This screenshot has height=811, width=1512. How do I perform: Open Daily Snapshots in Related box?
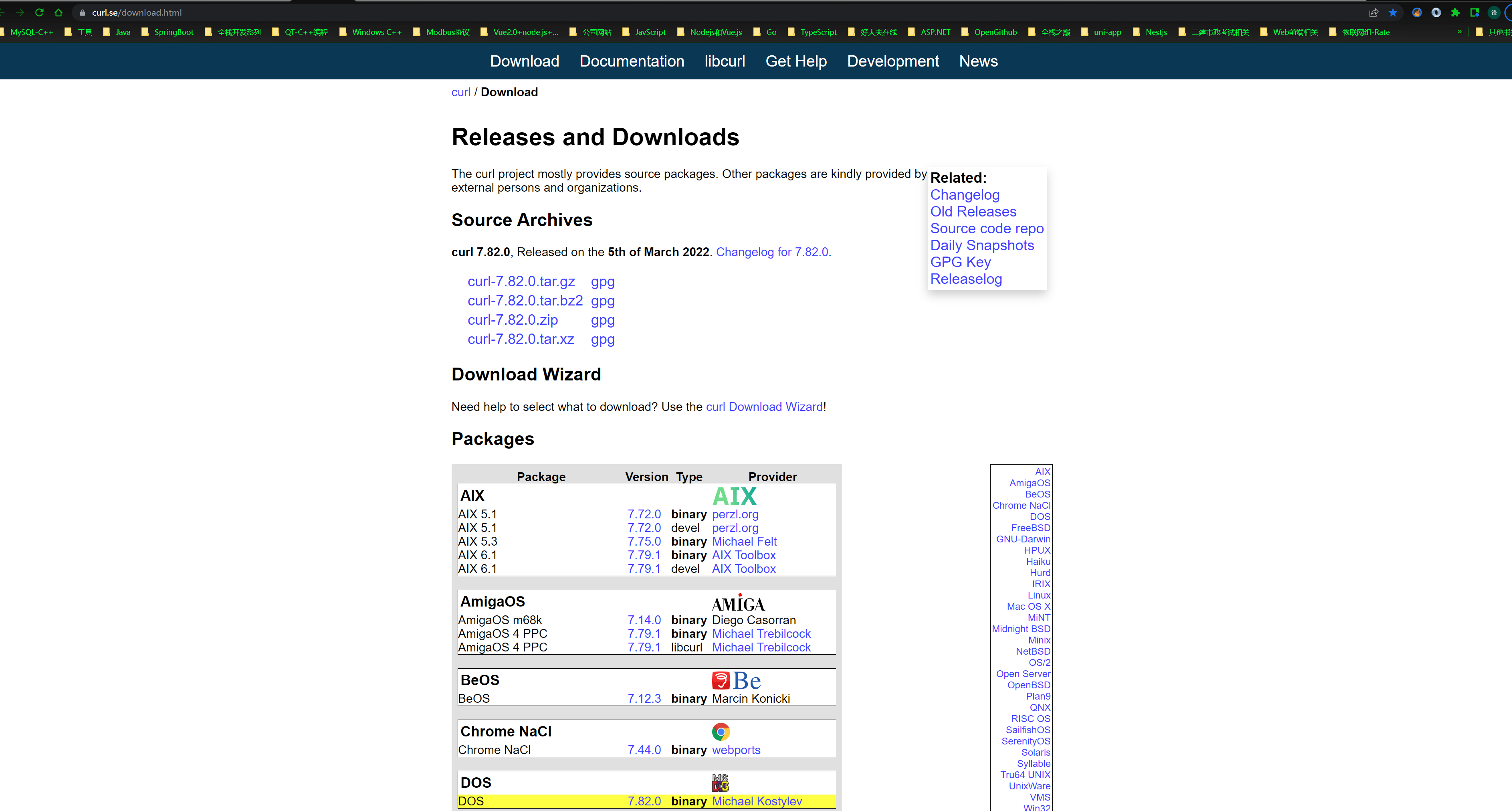[x=981, y=245]
